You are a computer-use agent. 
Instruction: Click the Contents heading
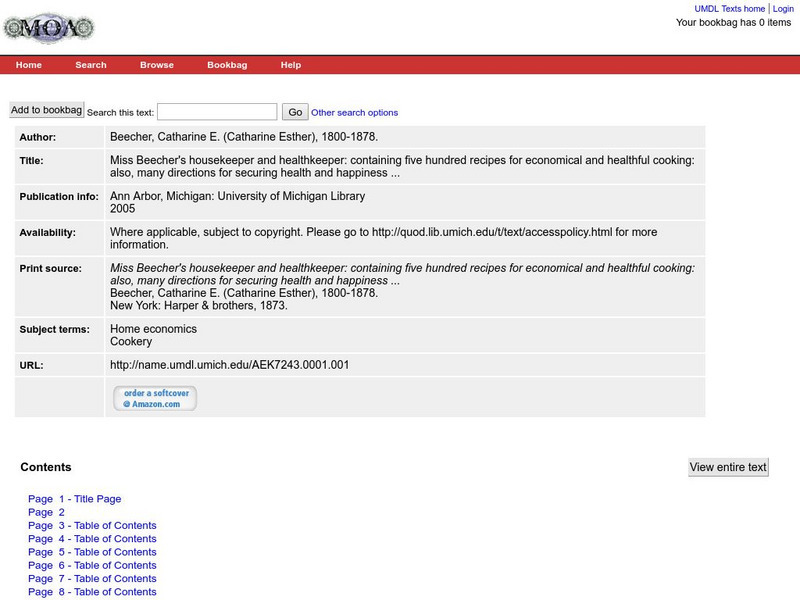(46, 467)
